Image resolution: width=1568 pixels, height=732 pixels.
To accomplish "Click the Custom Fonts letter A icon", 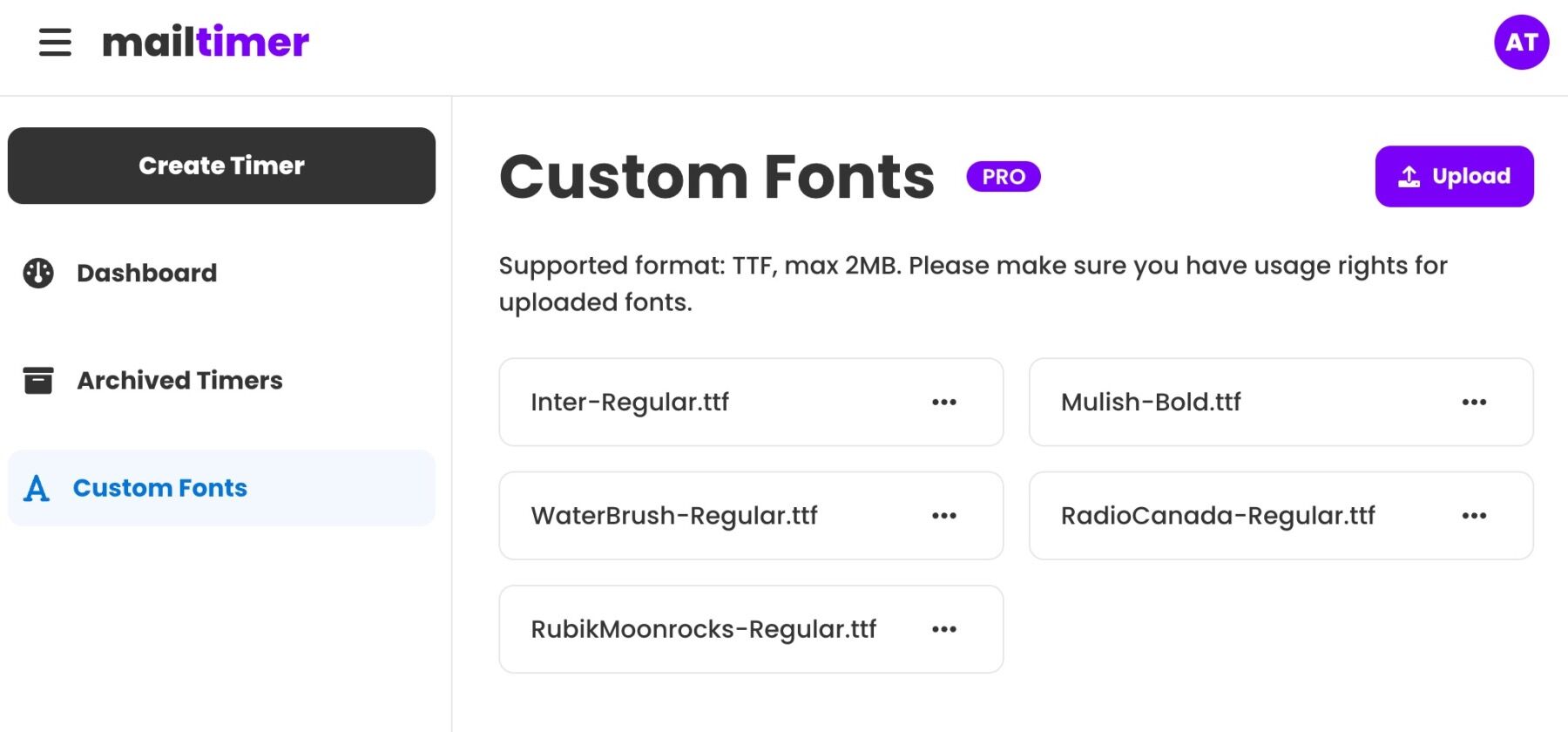I will pos(37,488).
